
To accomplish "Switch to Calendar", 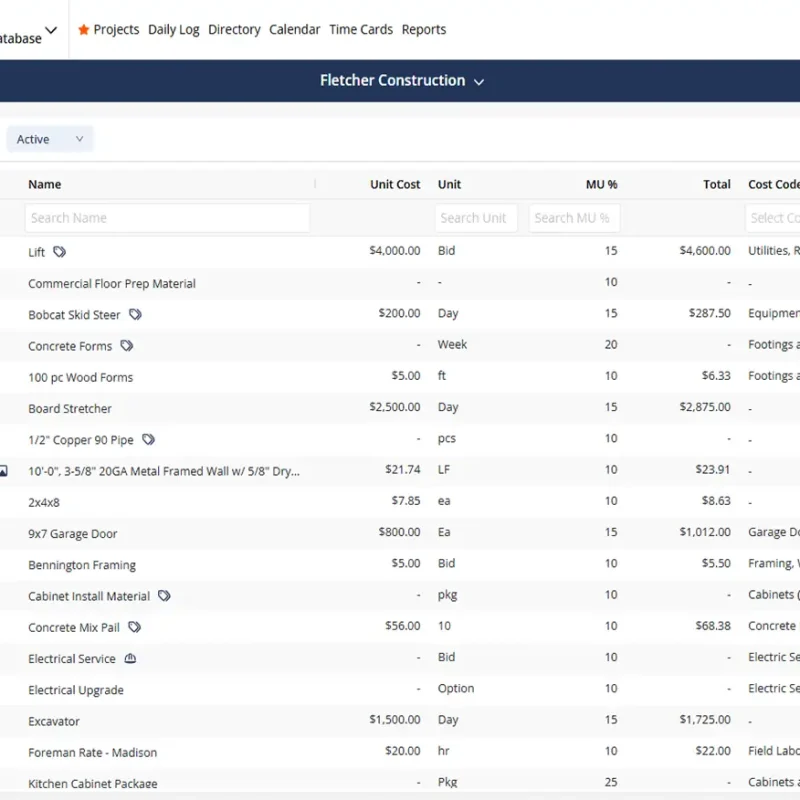I will (294, 30).
